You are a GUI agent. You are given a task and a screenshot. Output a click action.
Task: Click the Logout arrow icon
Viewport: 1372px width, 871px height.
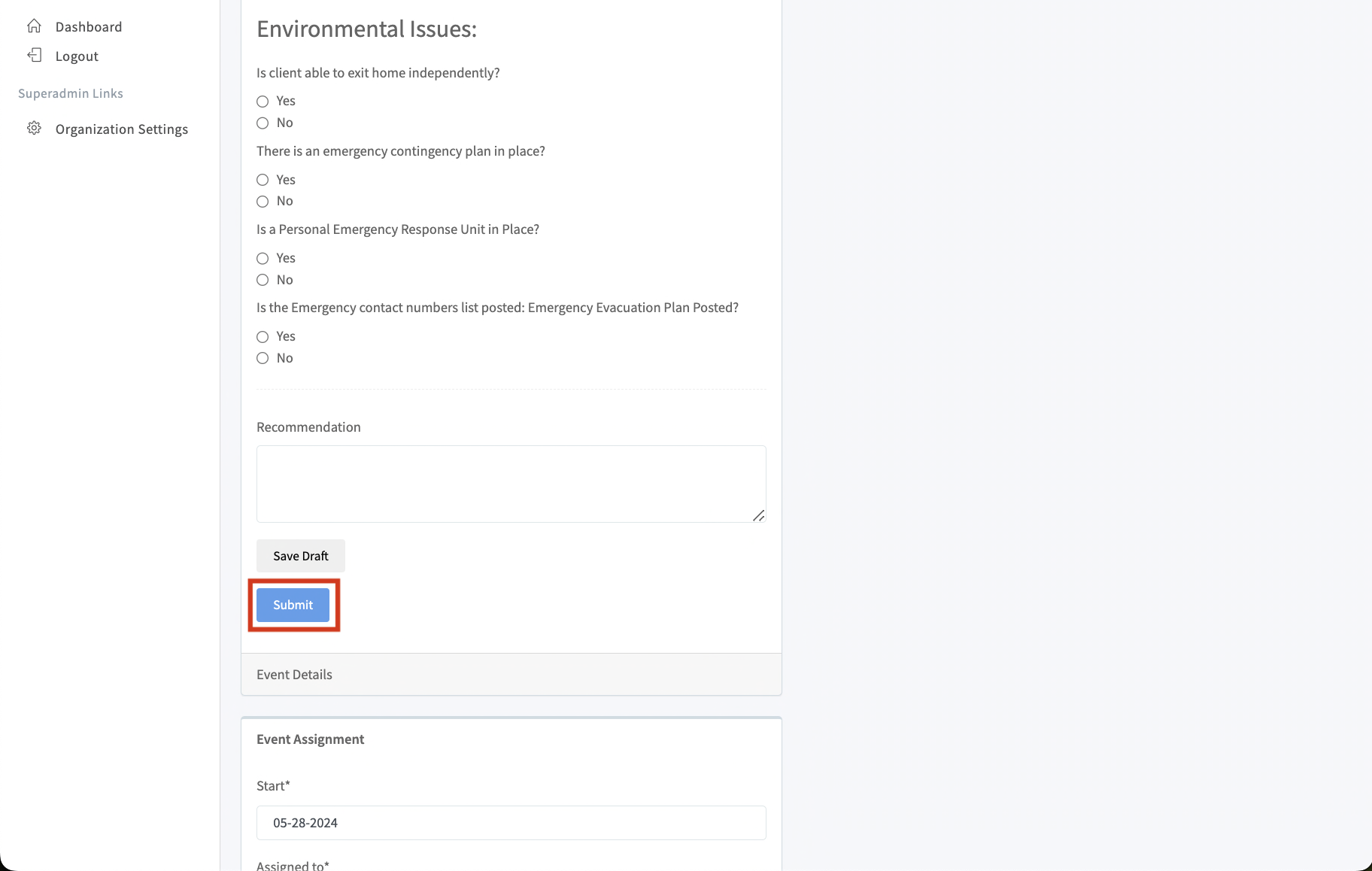[34, 55]
